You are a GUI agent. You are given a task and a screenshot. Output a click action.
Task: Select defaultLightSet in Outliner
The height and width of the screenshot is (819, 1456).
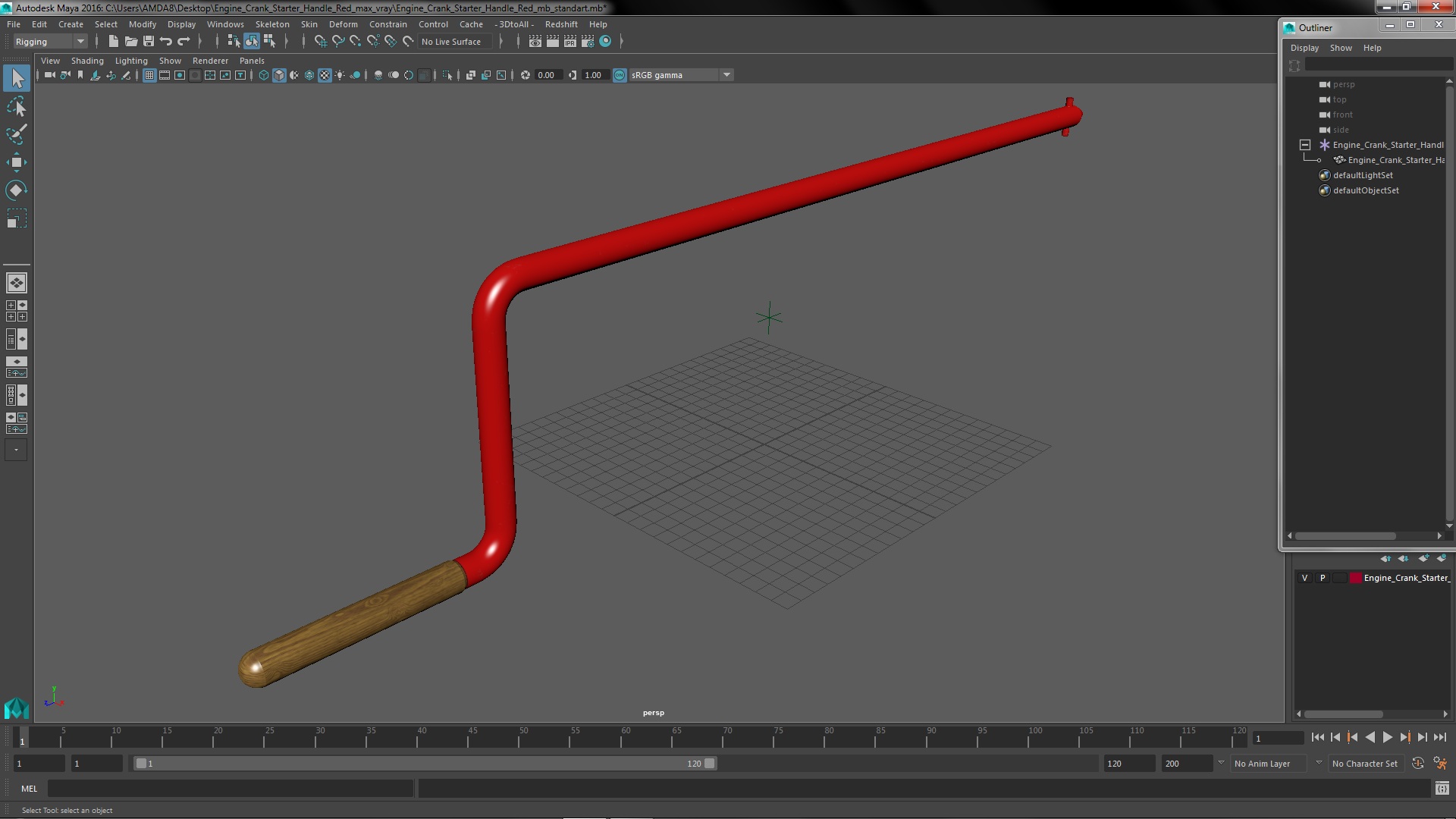(x=1363, y=175)
